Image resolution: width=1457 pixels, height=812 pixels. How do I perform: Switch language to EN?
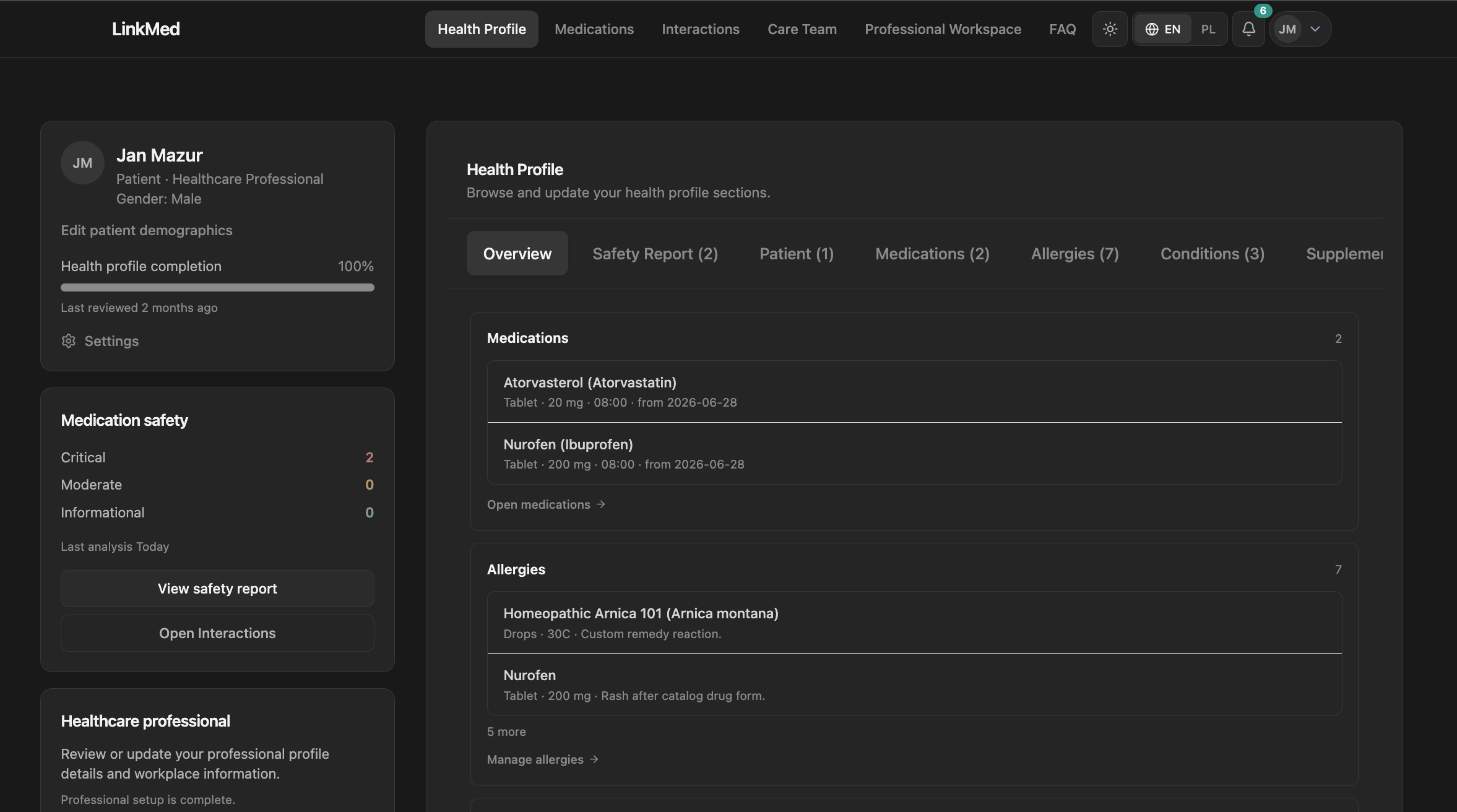point(1163,29)
